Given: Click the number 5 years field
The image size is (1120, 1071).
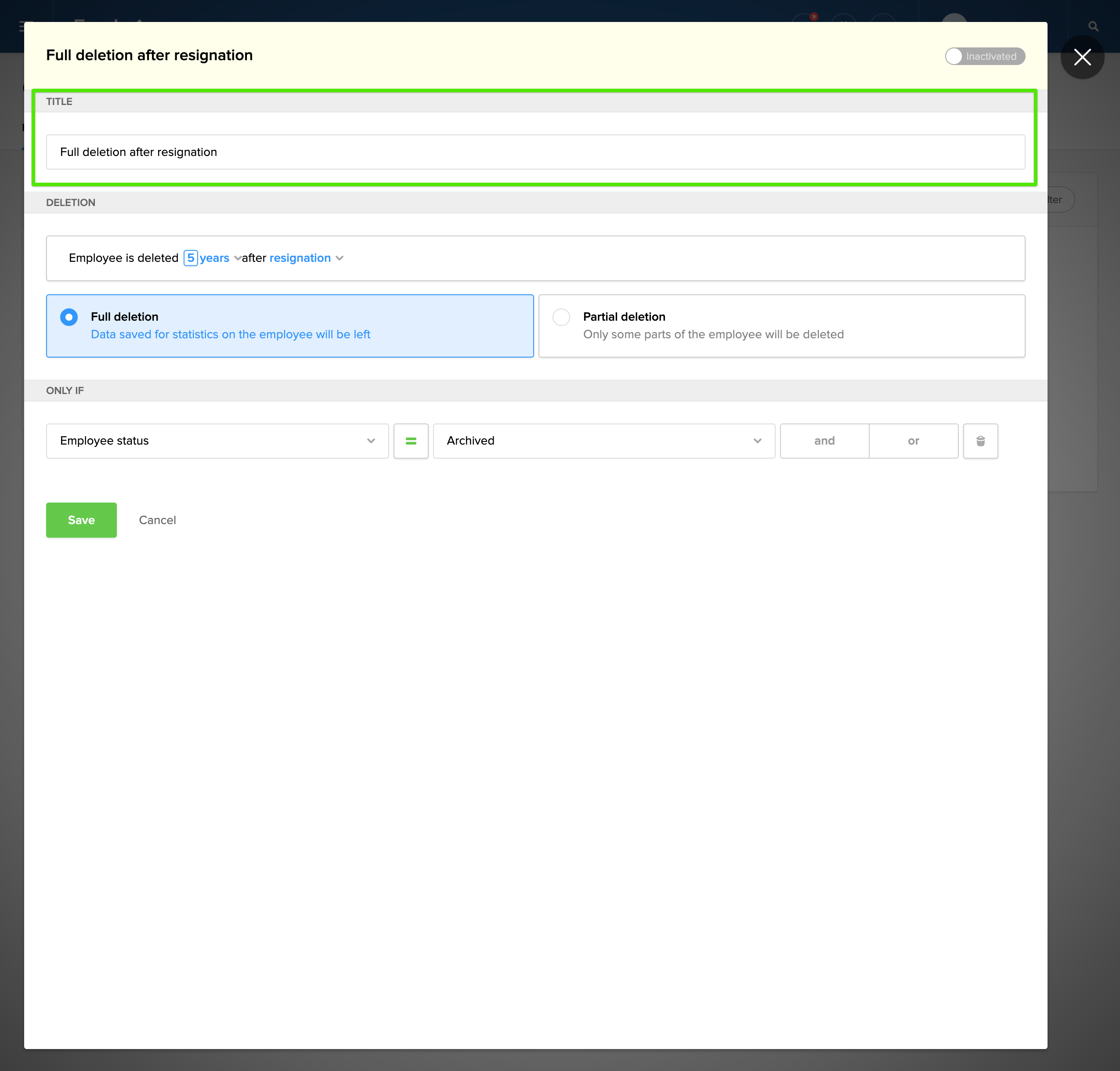Looking at the screenshot, I should (190, 258).
